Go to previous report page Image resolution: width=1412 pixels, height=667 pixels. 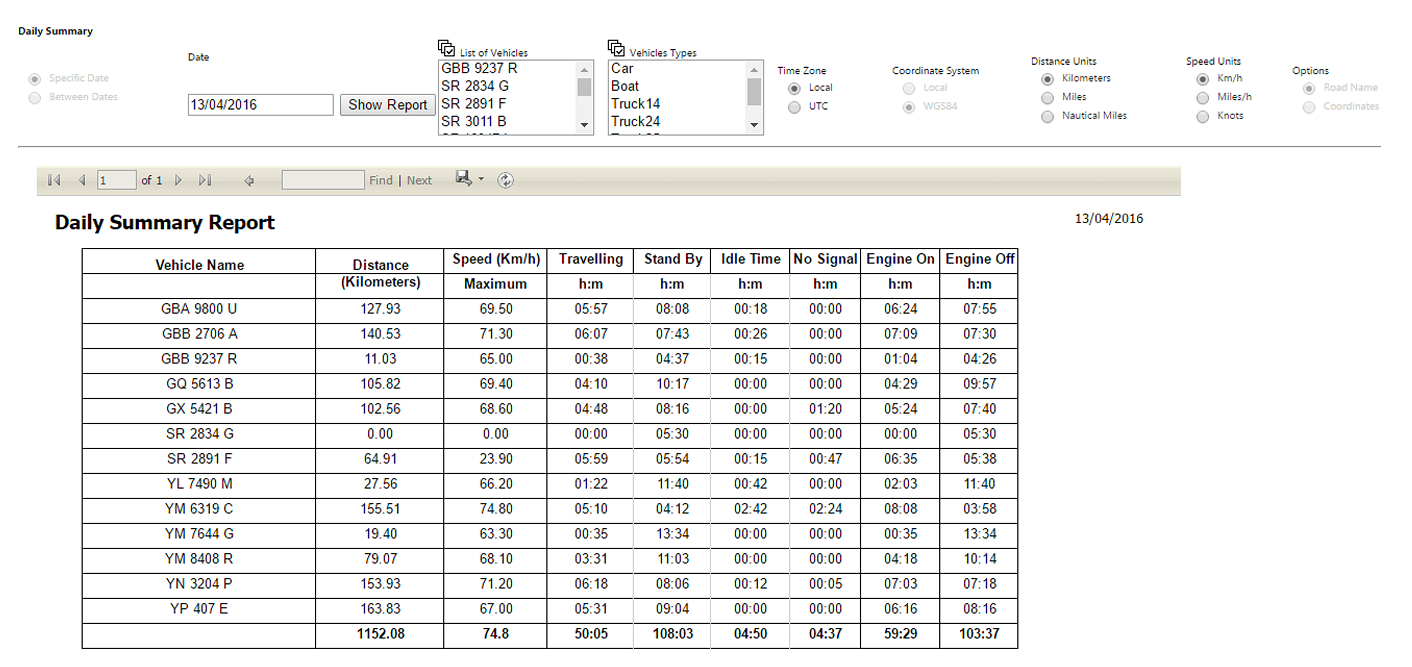pos(81,181)
